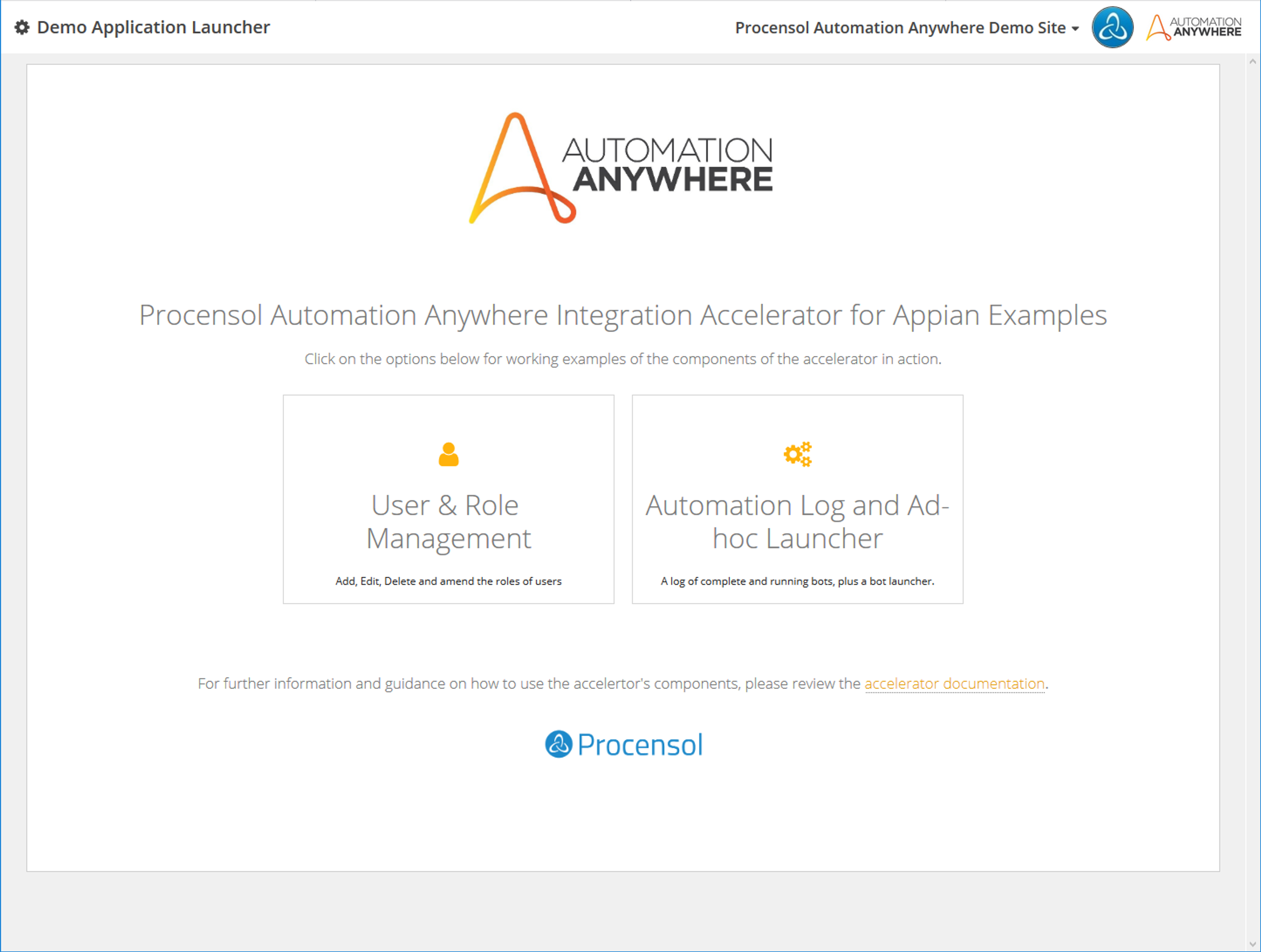This screenshot has width=1261, height=952.
Task: Open the Demo Application Launcher tab
Action: point(142,27)
